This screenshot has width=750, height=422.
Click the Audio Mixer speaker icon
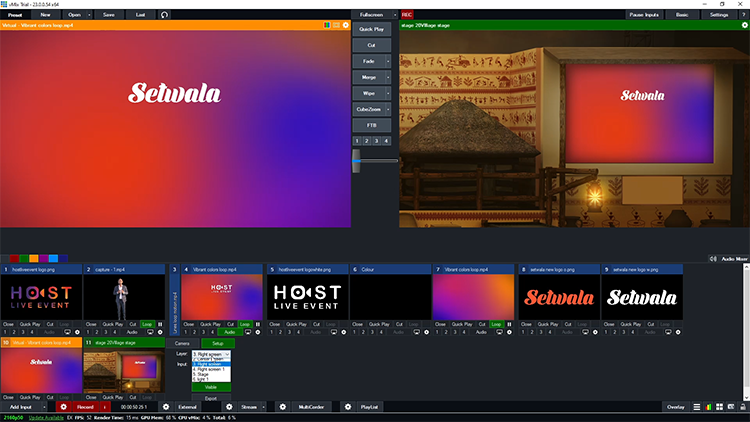click(x=711, y=258)
